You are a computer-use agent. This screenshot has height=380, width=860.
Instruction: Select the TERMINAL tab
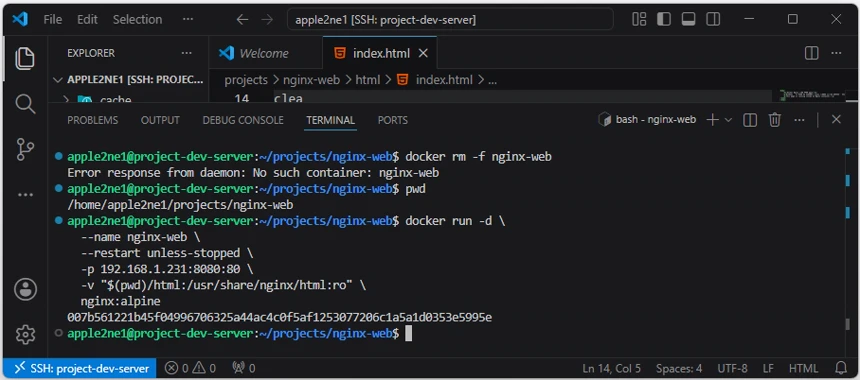330,120
